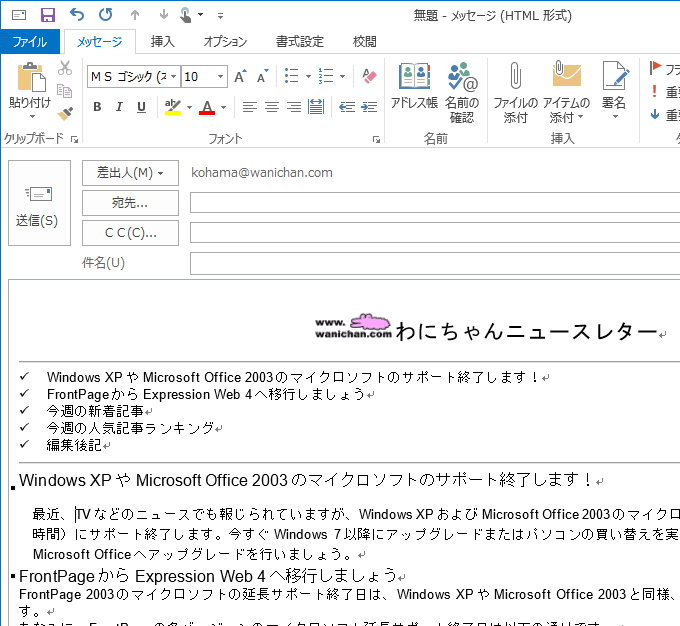680x626 pixels.
Task: Set high importance with the red exclamation
Action: click(x=654, y=91)
